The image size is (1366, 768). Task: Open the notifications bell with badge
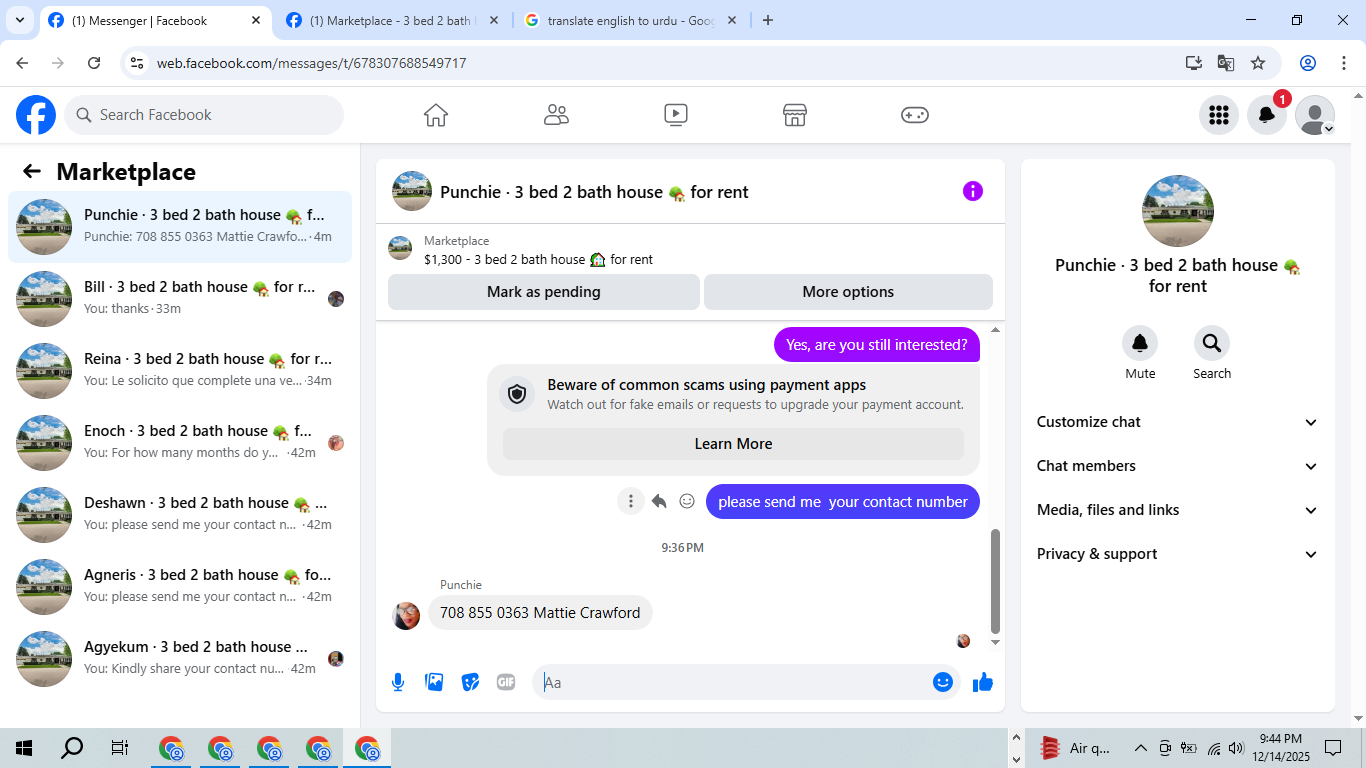(1267, 115)
